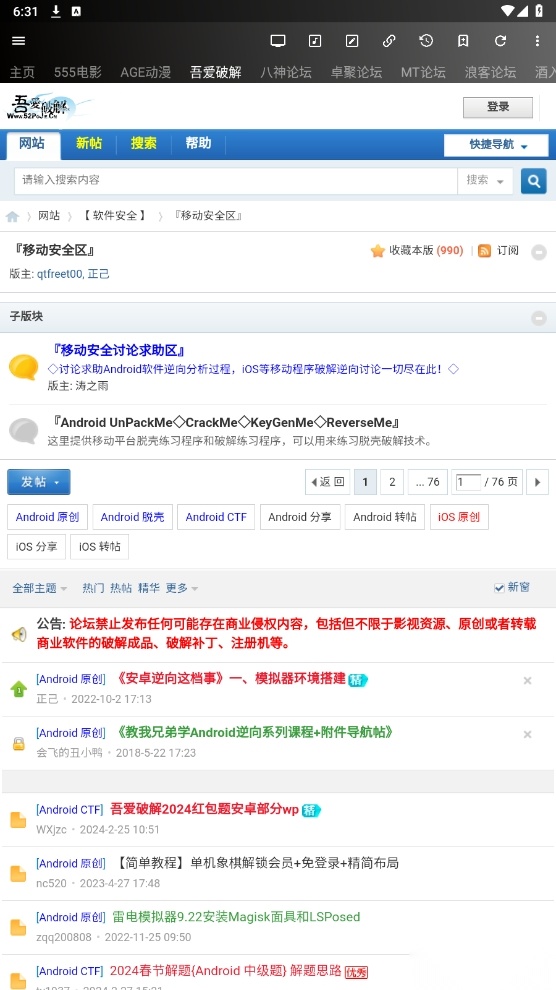Reload the page with refresh icon
This screenshot has width=556, height=990.
(500, 40)
